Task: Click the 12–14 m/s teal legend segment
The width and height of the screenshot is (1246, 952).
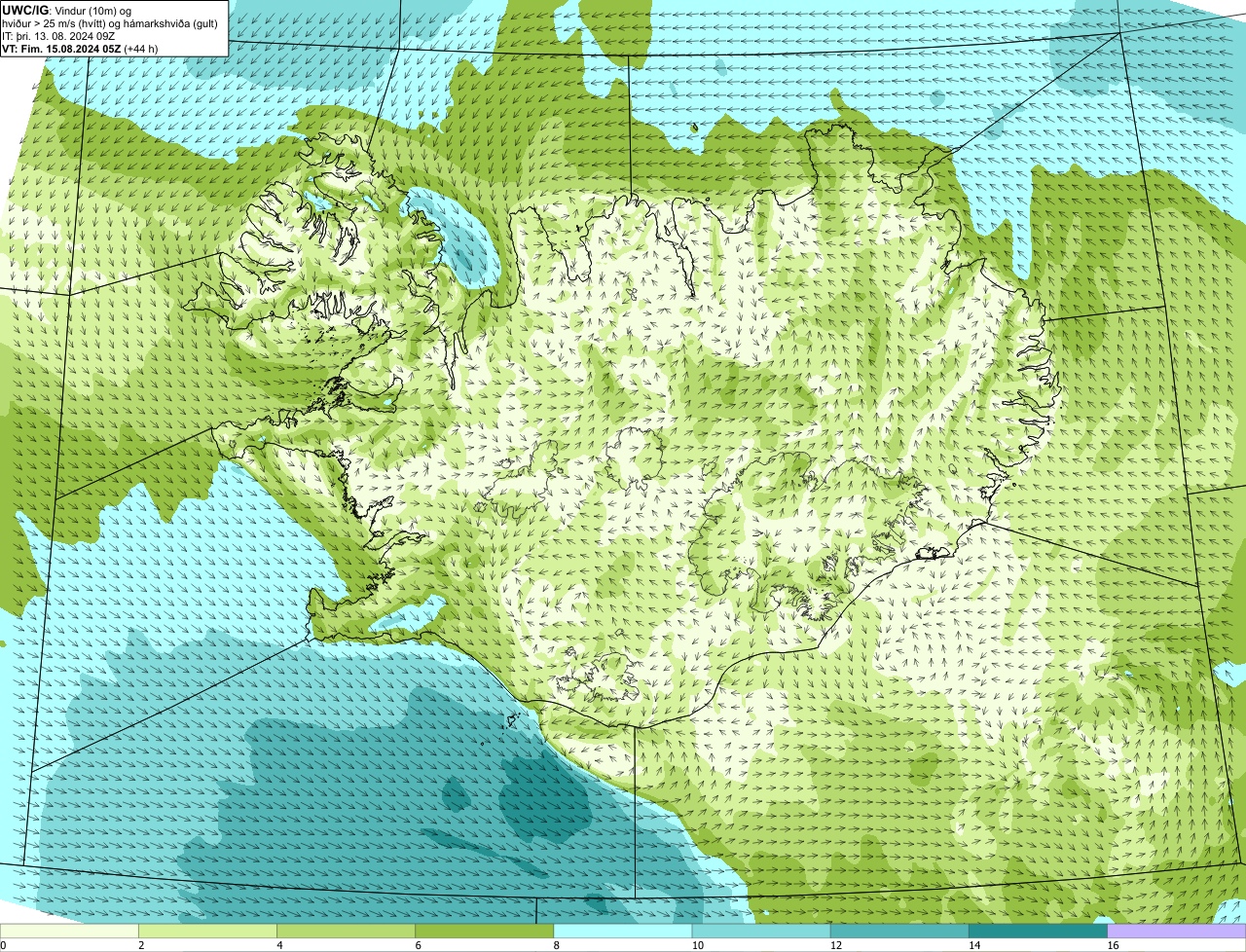Action: coord(899,931)
